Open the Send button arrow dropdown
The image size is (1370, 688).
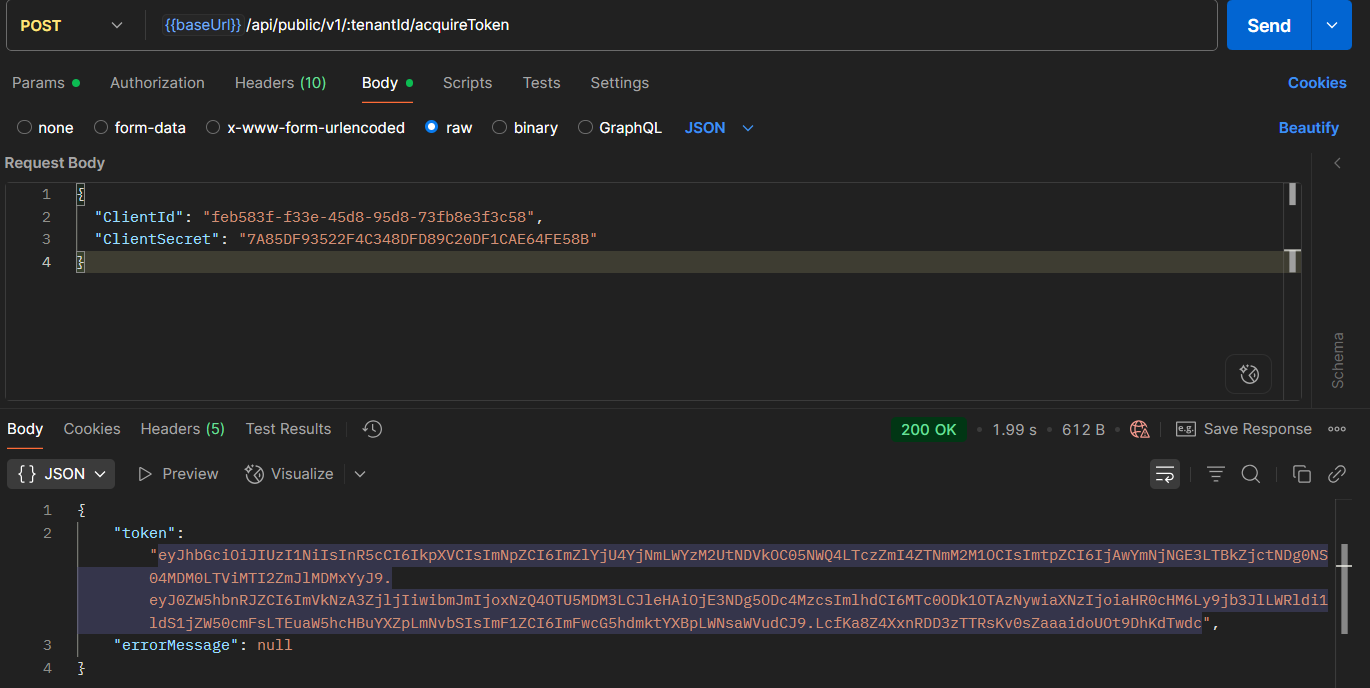point(1332,26)
